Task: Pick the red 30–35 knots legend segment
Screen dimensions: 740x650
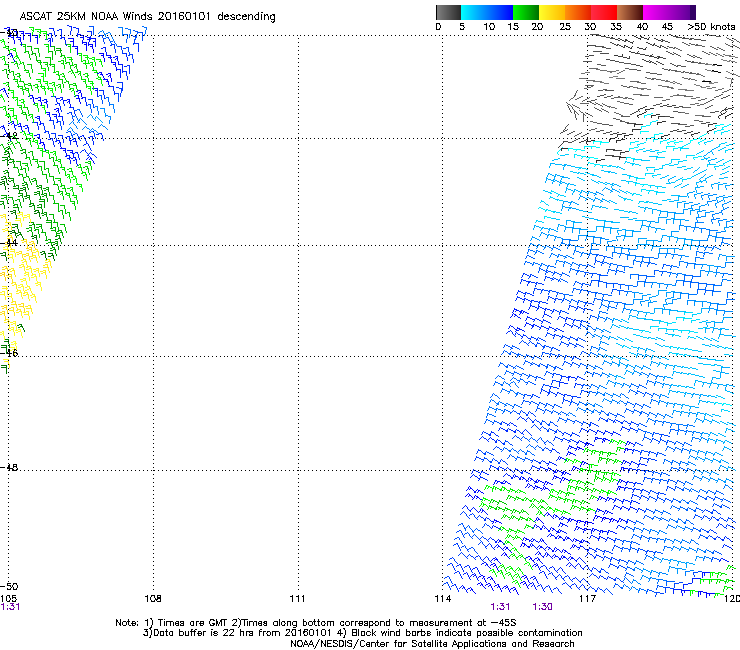Action: coord(604,12)
